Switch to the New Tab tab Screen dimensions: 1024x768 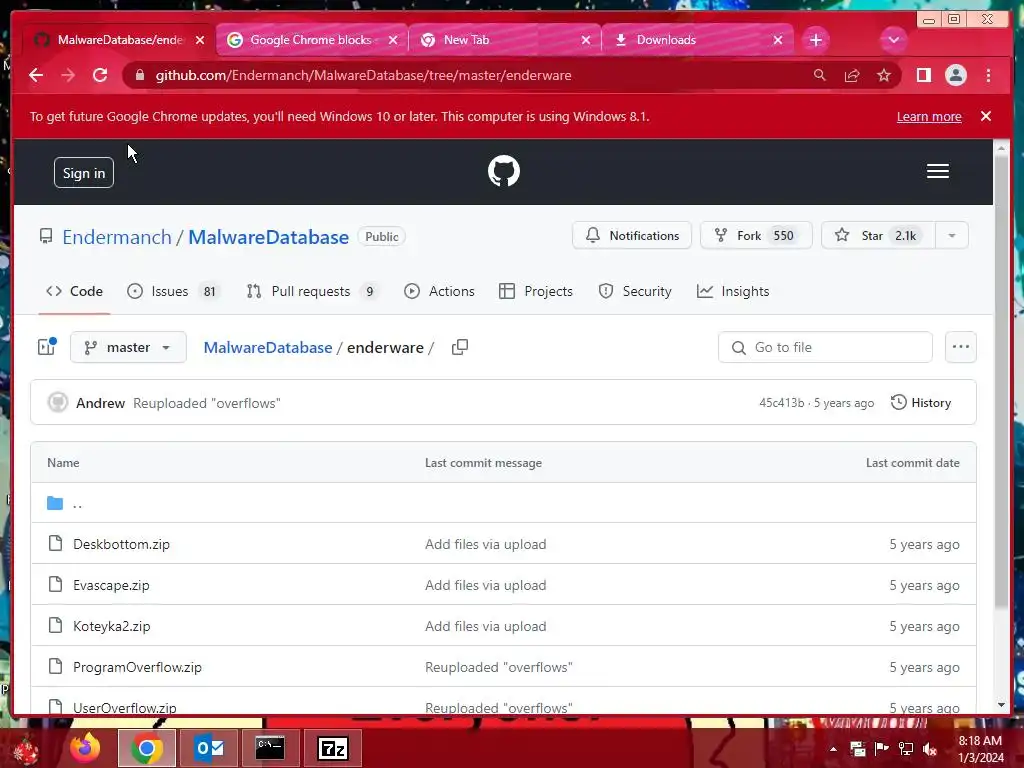503,40
